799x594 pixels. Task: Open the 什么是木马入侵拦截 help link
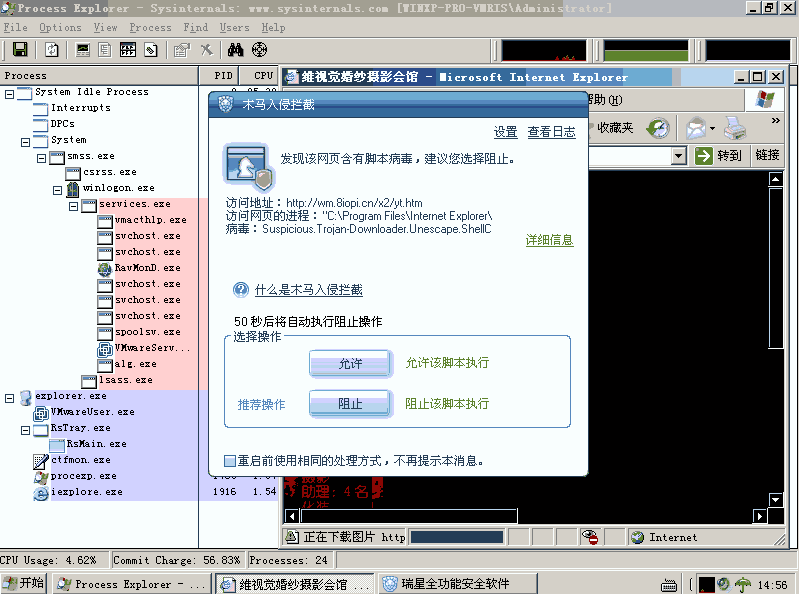pyautogui.click(x=309, y=290)
